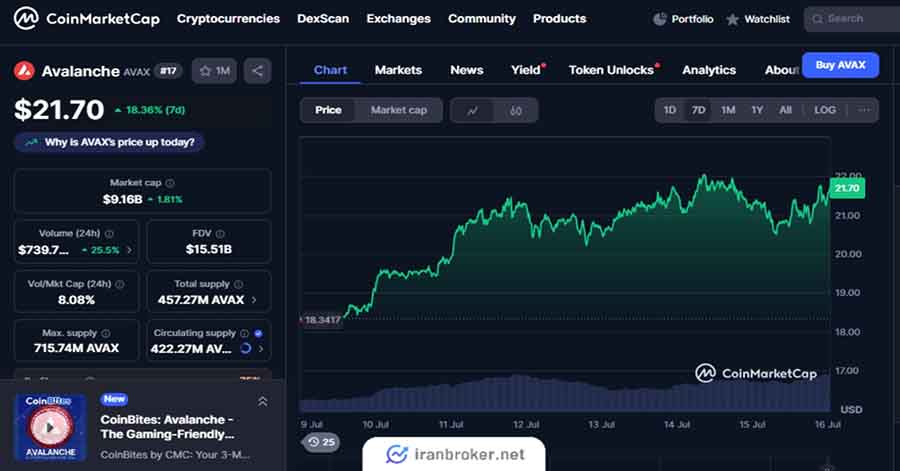Click Circulating supply verified badge
The width and height of the screenshot is (900, 471).
[x=258, y=333]
